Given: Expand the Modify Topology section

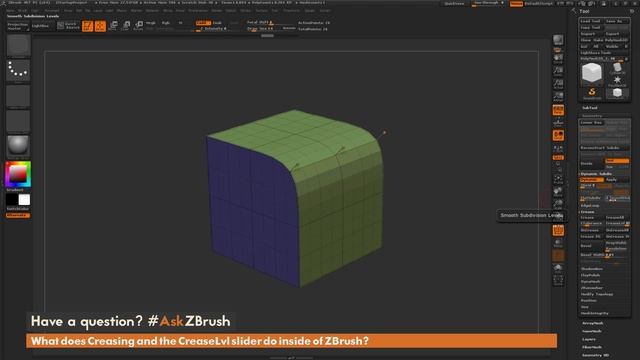Looking at the screenshot, I should click(597, 294).
